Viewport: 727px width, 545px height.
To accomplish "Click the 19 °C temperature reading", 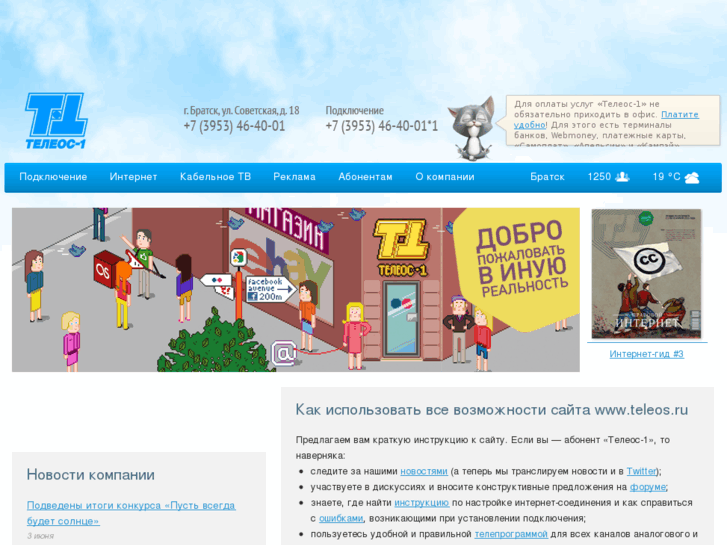I will click(666, 177).
